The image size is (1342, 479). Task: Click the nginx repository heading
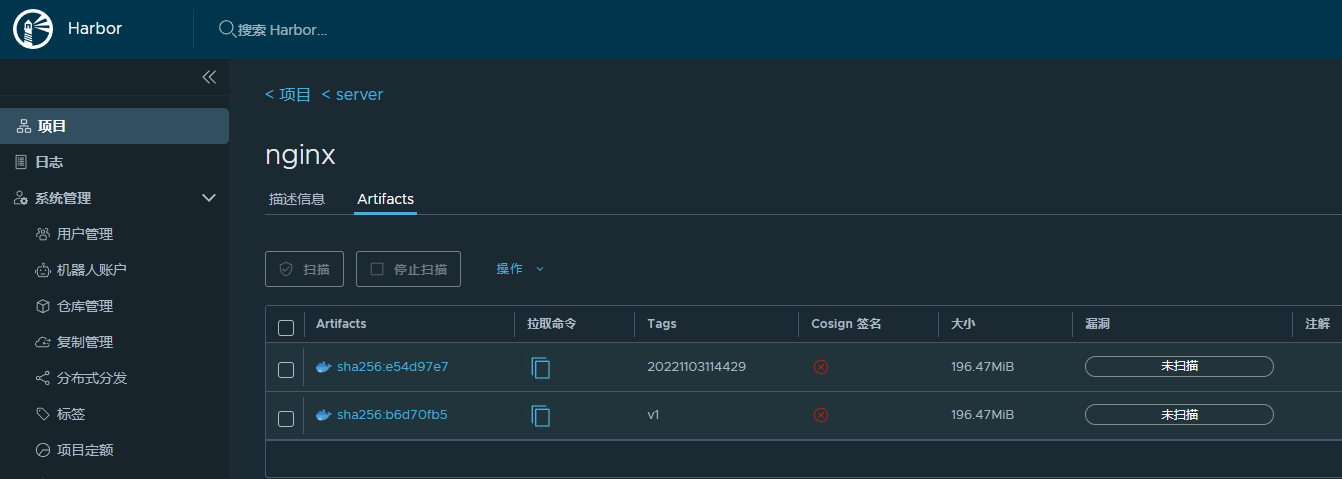coord(300,155)
